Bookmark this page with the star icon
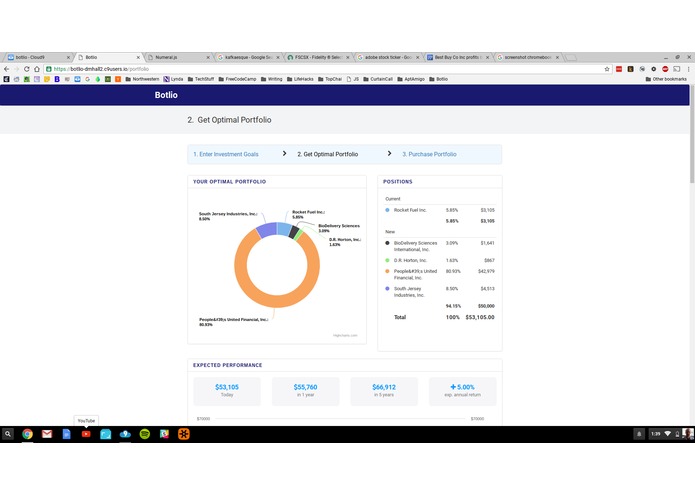Screen dimensions: 695x494 click(x=607, y=69)
